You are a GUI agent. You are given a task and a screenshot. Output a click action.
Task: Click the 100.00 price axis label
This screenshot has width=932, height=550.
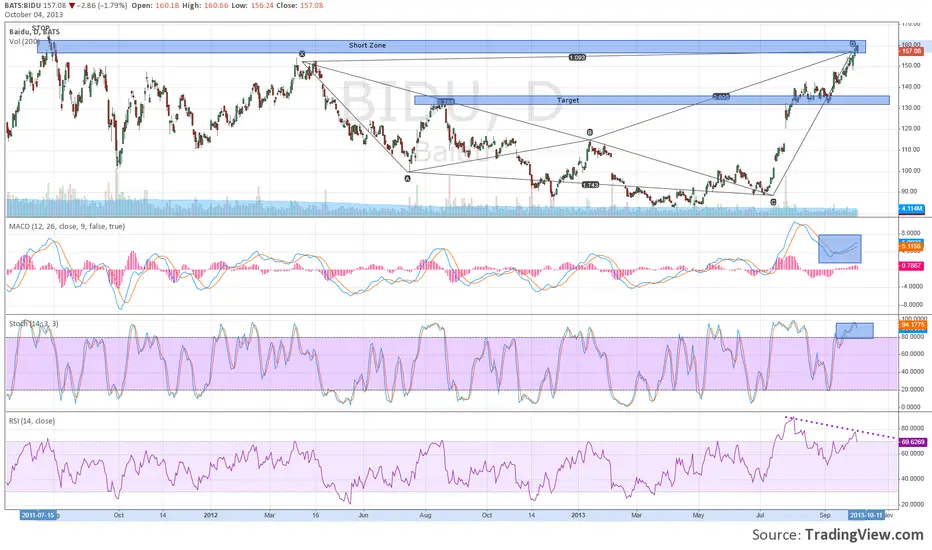point(911,171)
